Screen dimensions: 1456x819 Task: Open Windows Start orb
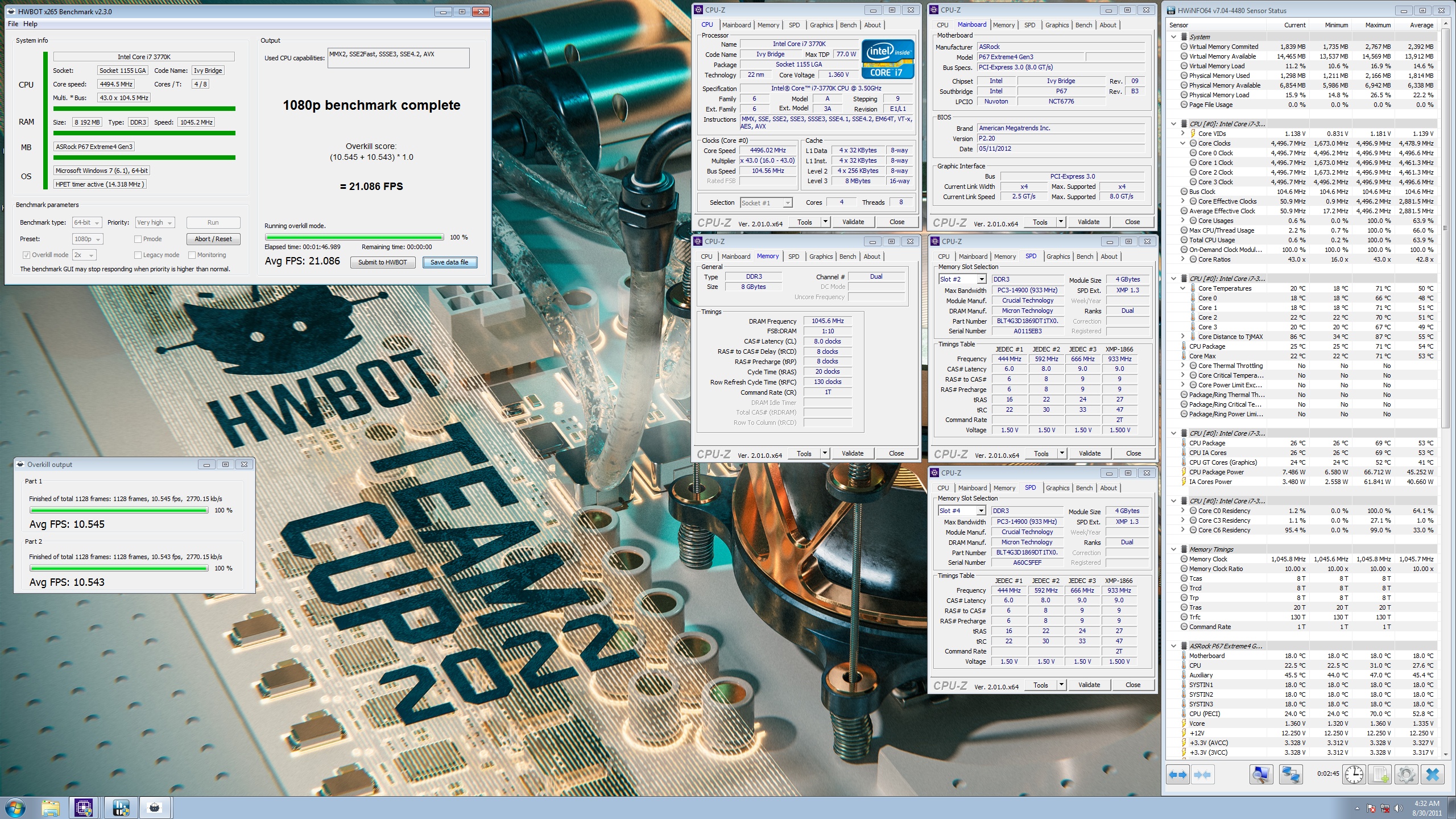(15, 808)
